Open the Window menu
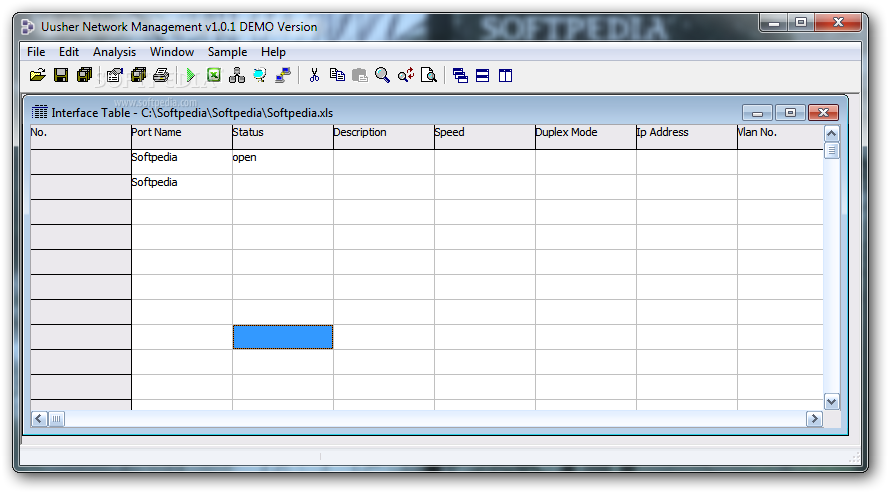Image resolution: width=889 pixels, height=493 pixels. tap(172, 52)
